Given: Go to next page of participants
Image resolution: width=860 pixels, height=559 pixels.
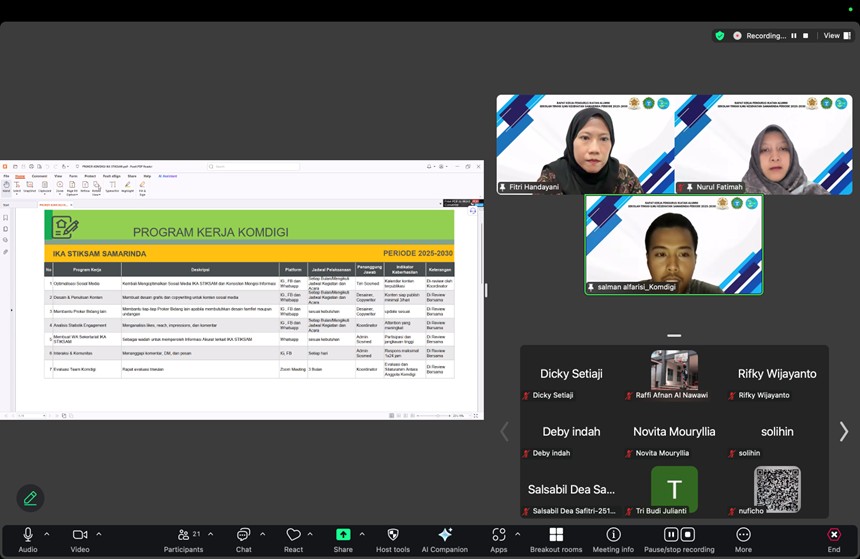Looking at the screenshot, I should point(843,431).
